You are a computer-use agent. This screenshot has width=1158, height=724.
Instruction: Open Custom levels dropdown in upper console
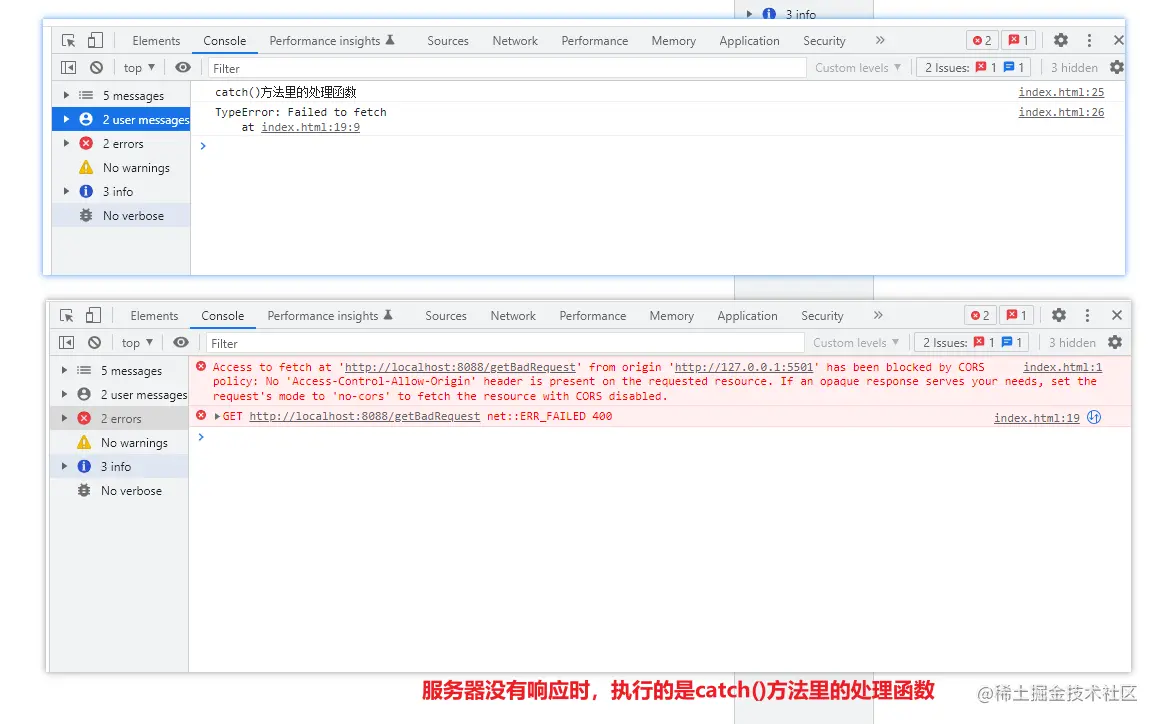(857, 68)
